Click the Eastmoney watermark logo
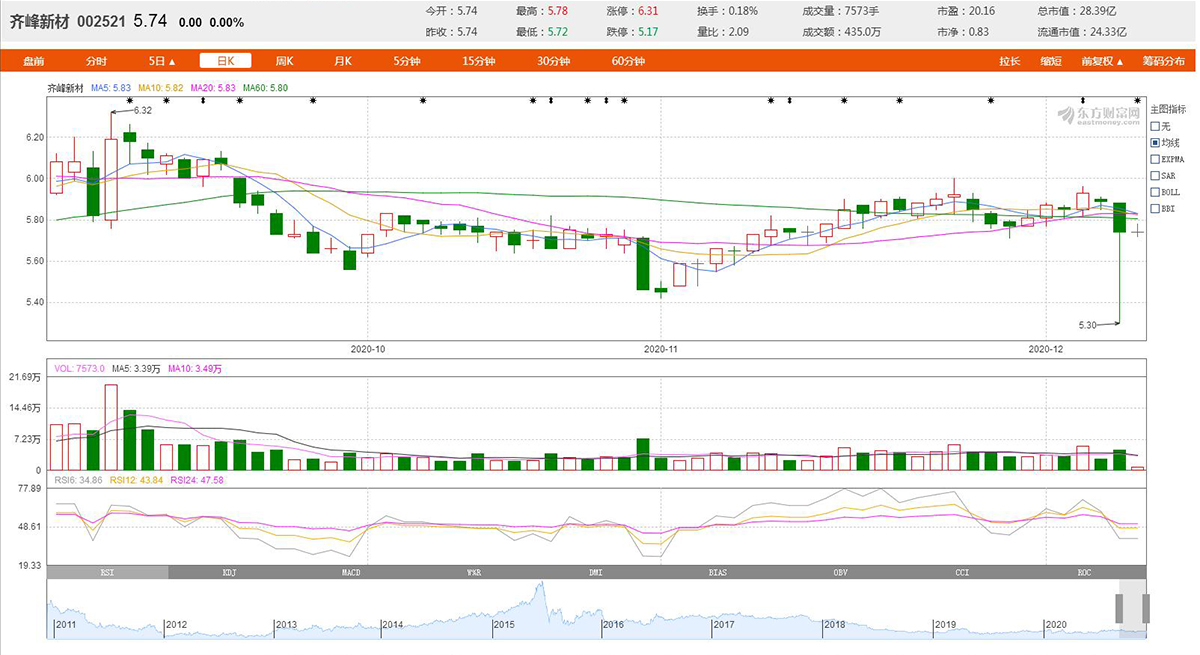This screenshot has width=1200, height=655. point(1099,115)
